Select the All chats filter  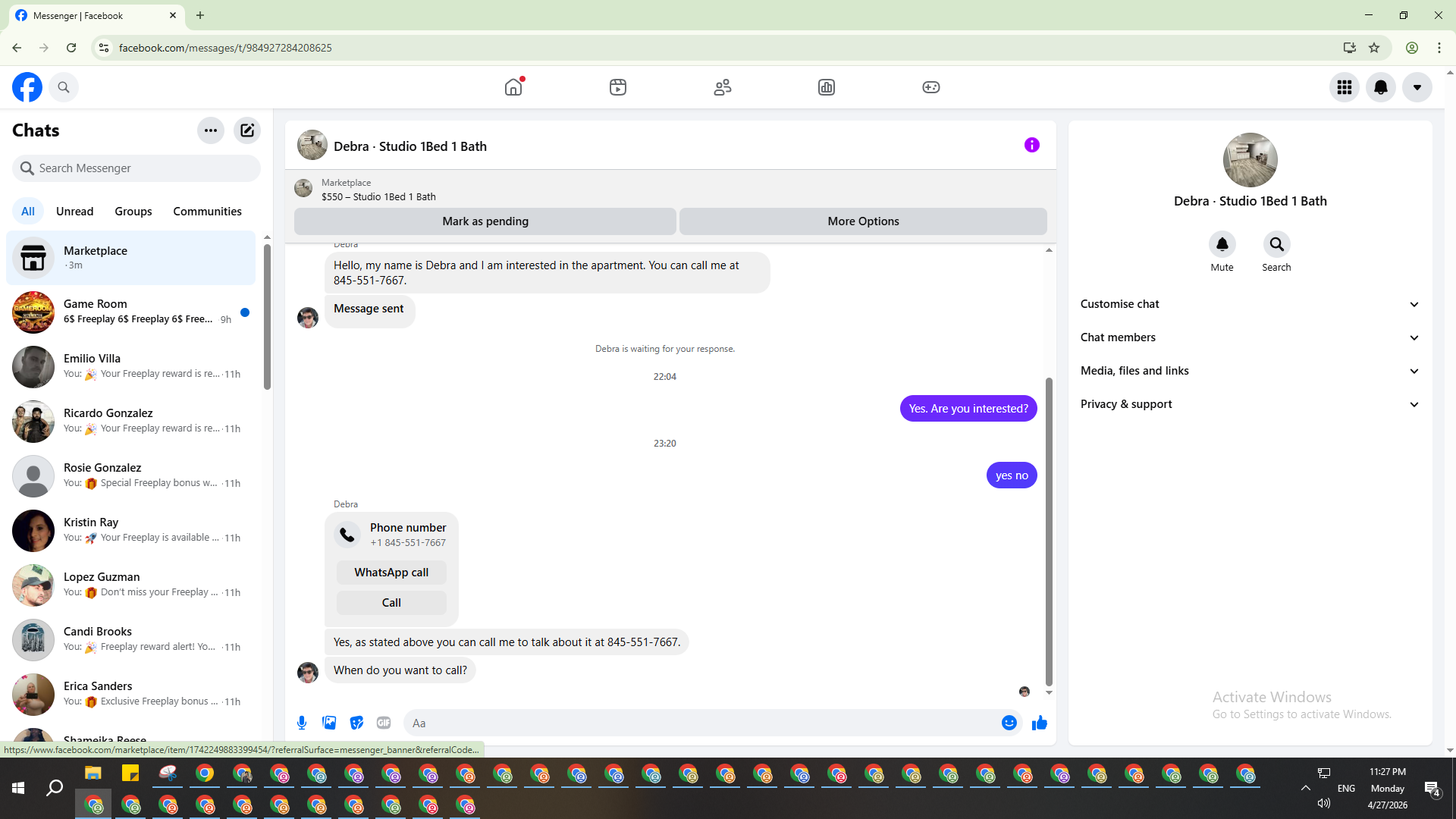coord(28,212)
